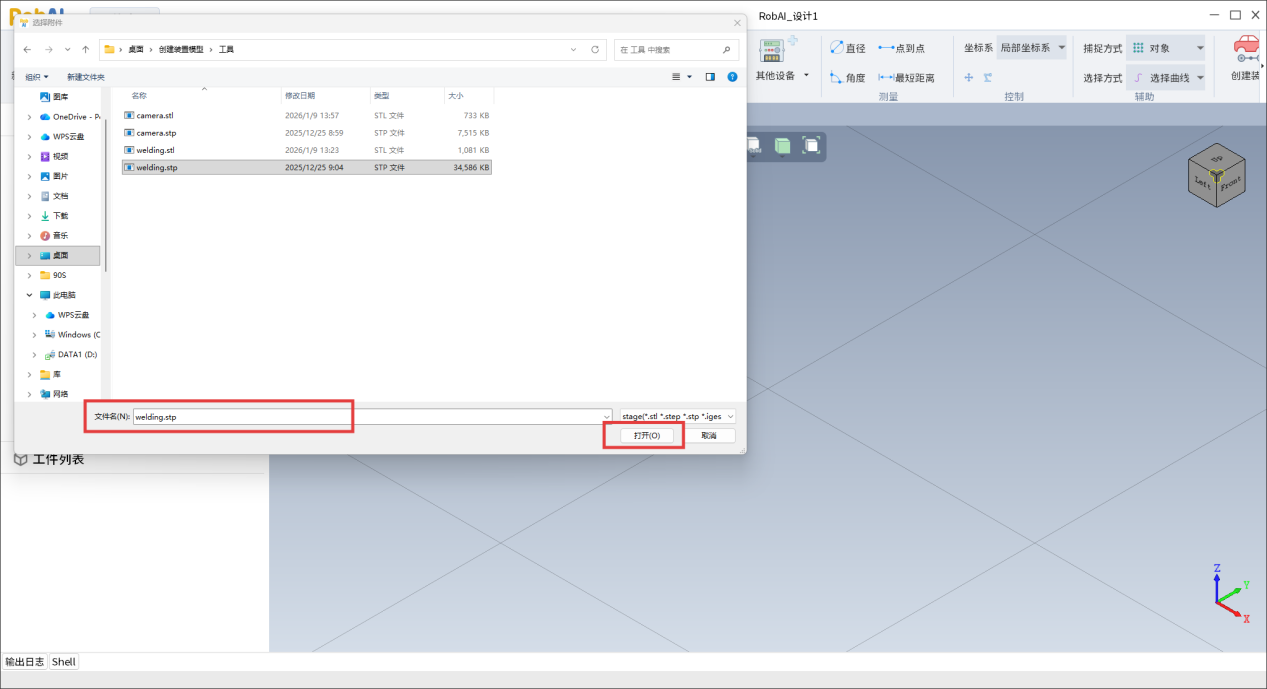Viewport: 1267px width, 689px height.
Task: Select the camera.stl file
Action: tap(307, 115)
